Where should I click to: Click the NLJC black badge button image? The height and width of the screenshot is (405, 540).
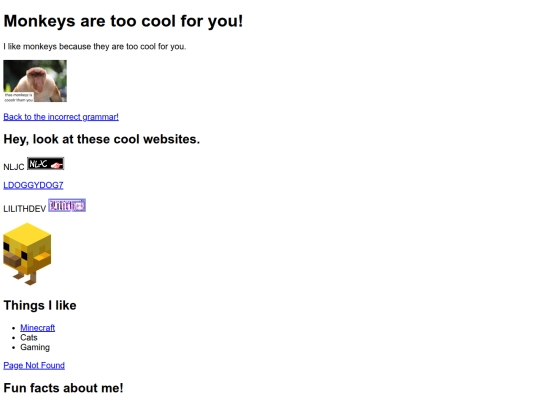coord(45,164)
